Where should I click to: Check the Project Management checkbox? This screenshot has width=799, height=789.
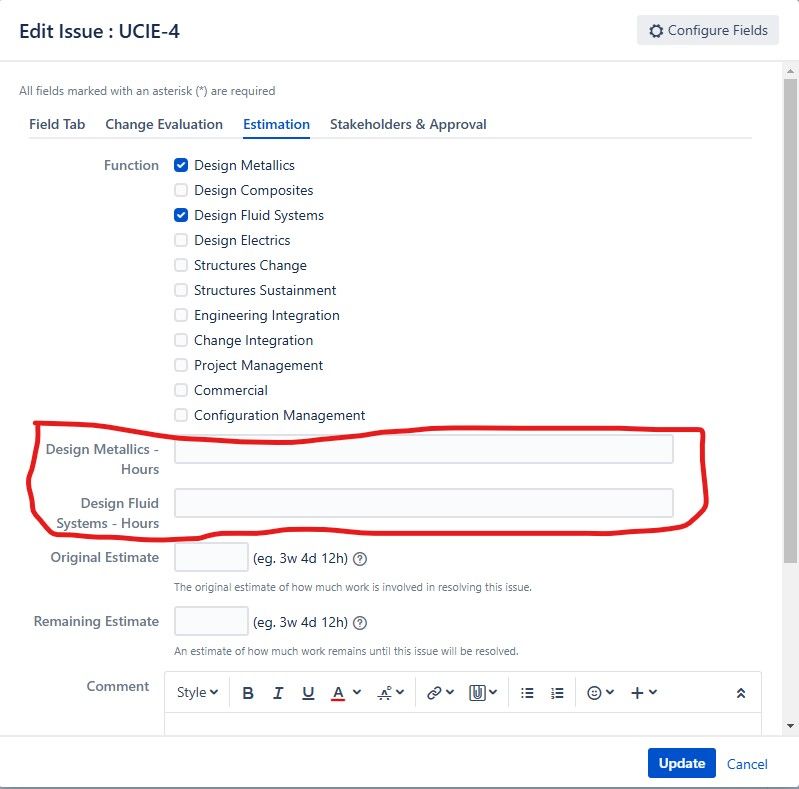[x=181, y=365]
